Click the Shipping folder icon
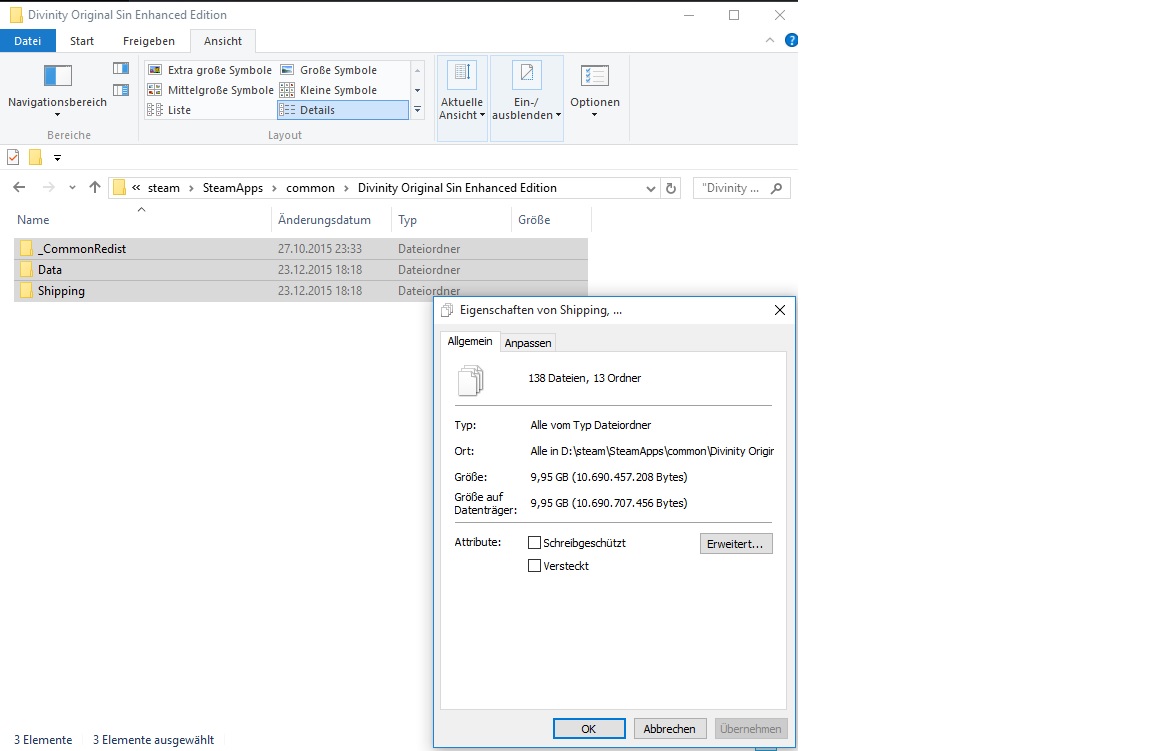Screen dimensions: 1152x751 pyautogui.click(x=26, y=291)
